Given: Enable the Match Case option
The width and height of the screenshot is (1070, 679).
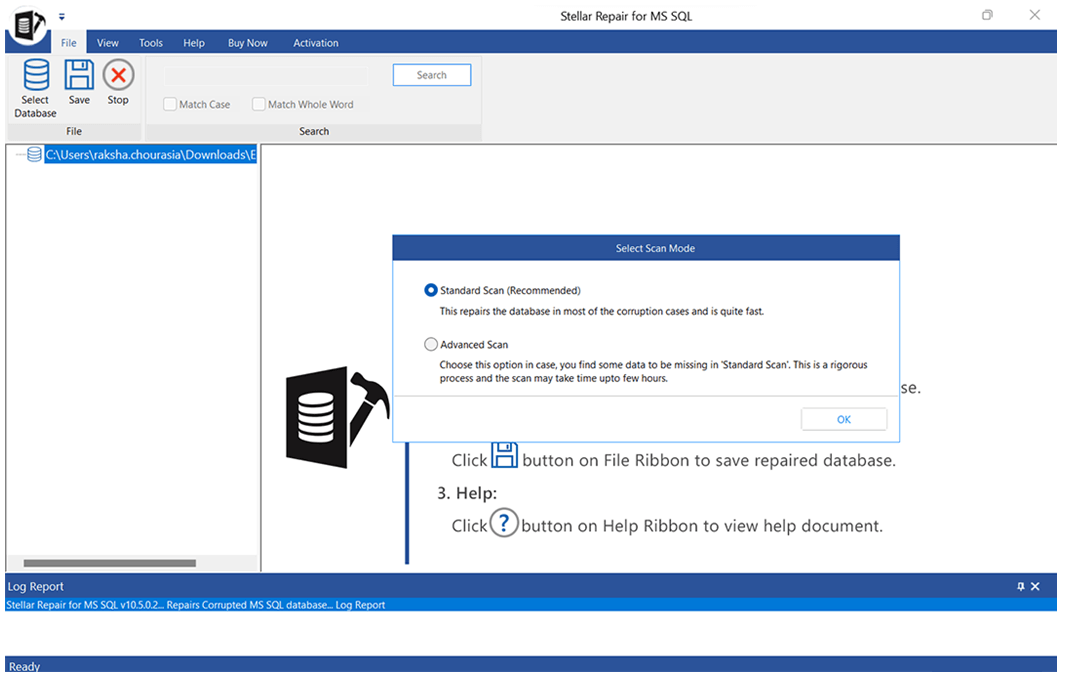Looking at the screenshot, I should (x=169, y=103).
